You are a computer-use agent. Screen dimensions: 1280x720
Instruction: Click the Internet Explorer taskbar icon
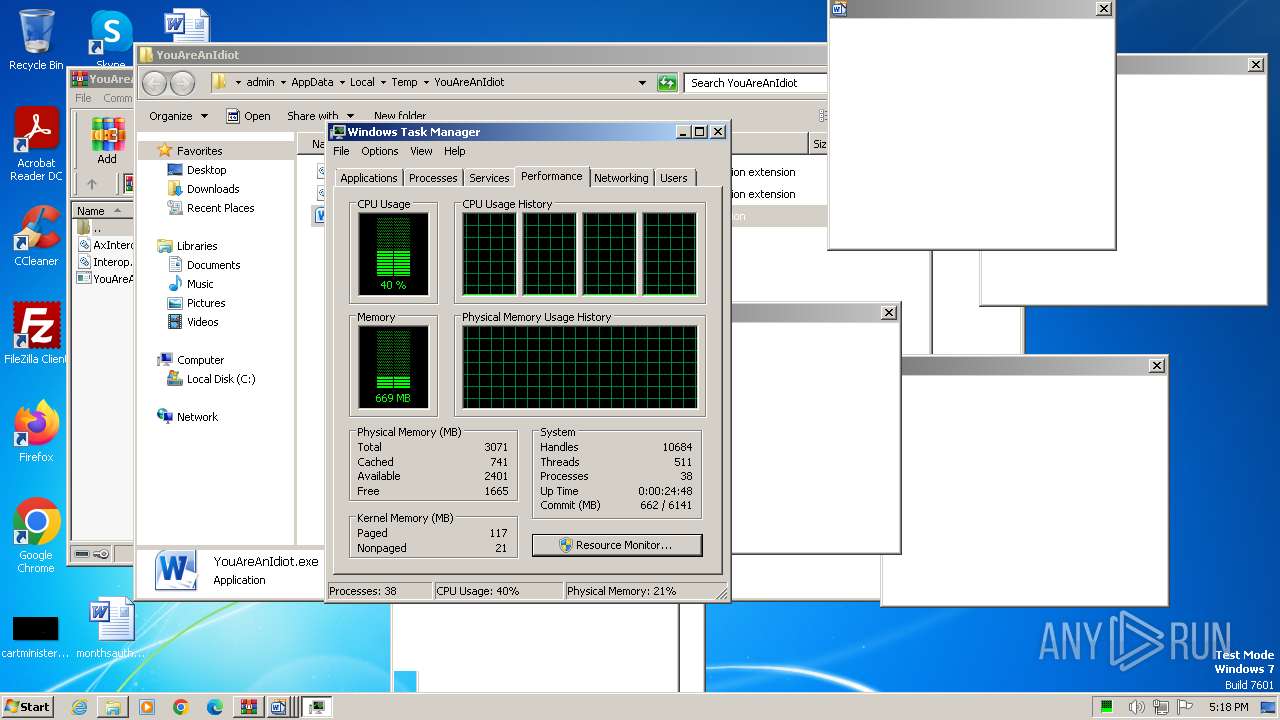79,707
